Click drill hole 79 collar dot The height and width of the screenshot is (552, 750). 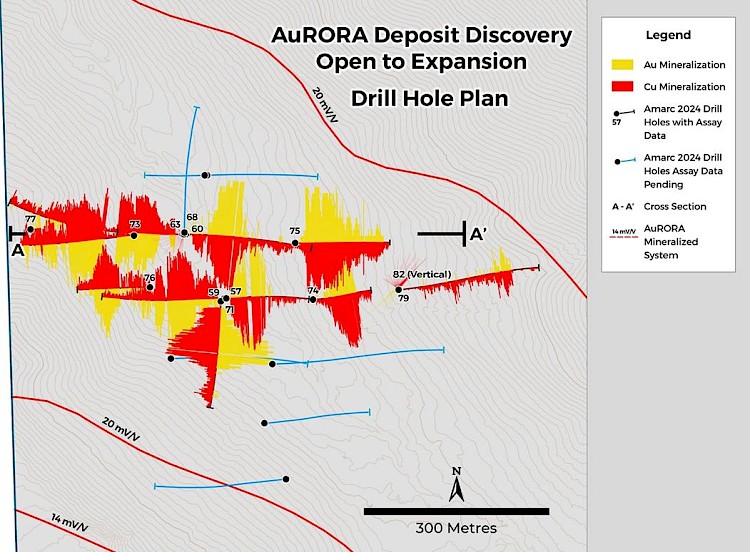[398, 290]
